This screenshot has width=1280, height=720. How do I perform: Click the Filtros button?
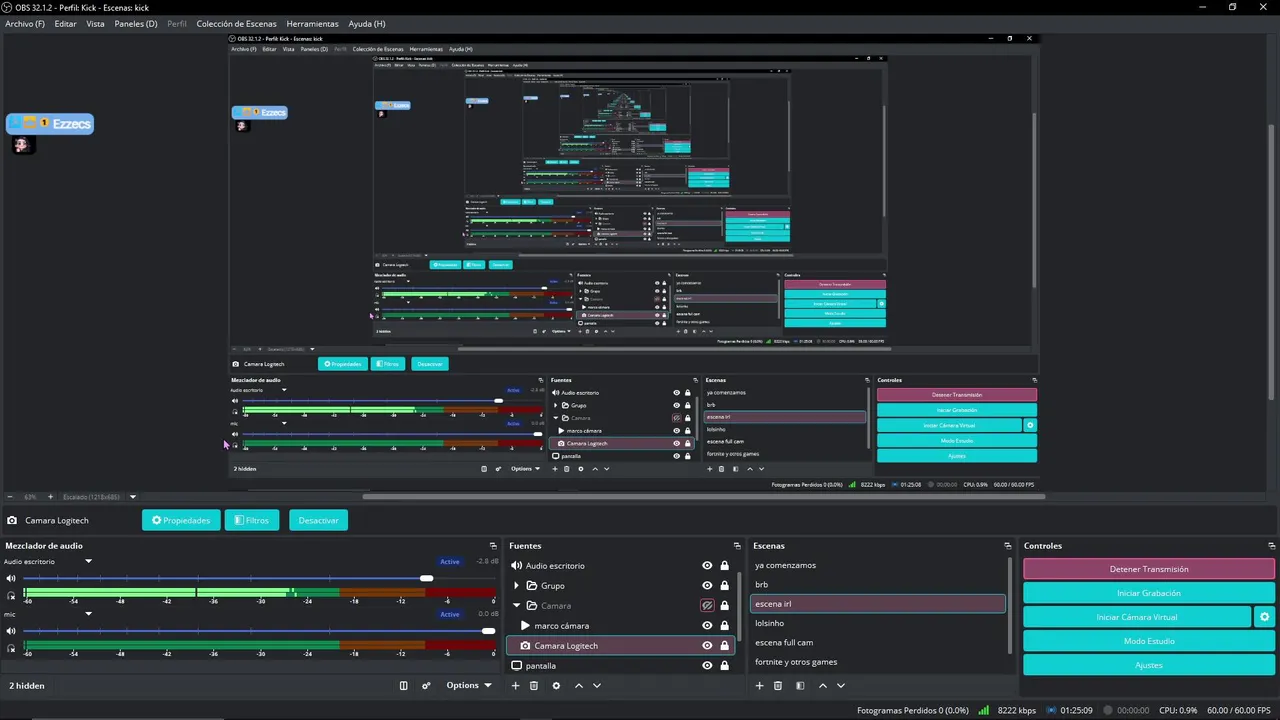(x=251, y=520)
